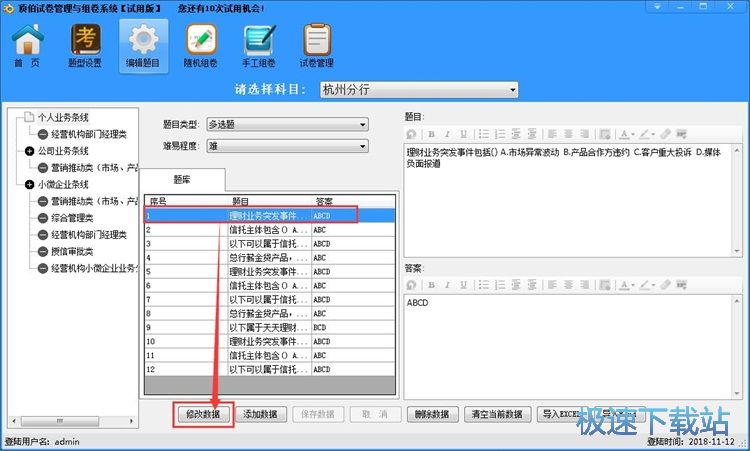This screenshot has width=750, height=451.
Task: Click tree panel horizontal scrollbar left arrow
Action: tap(14, 421)
